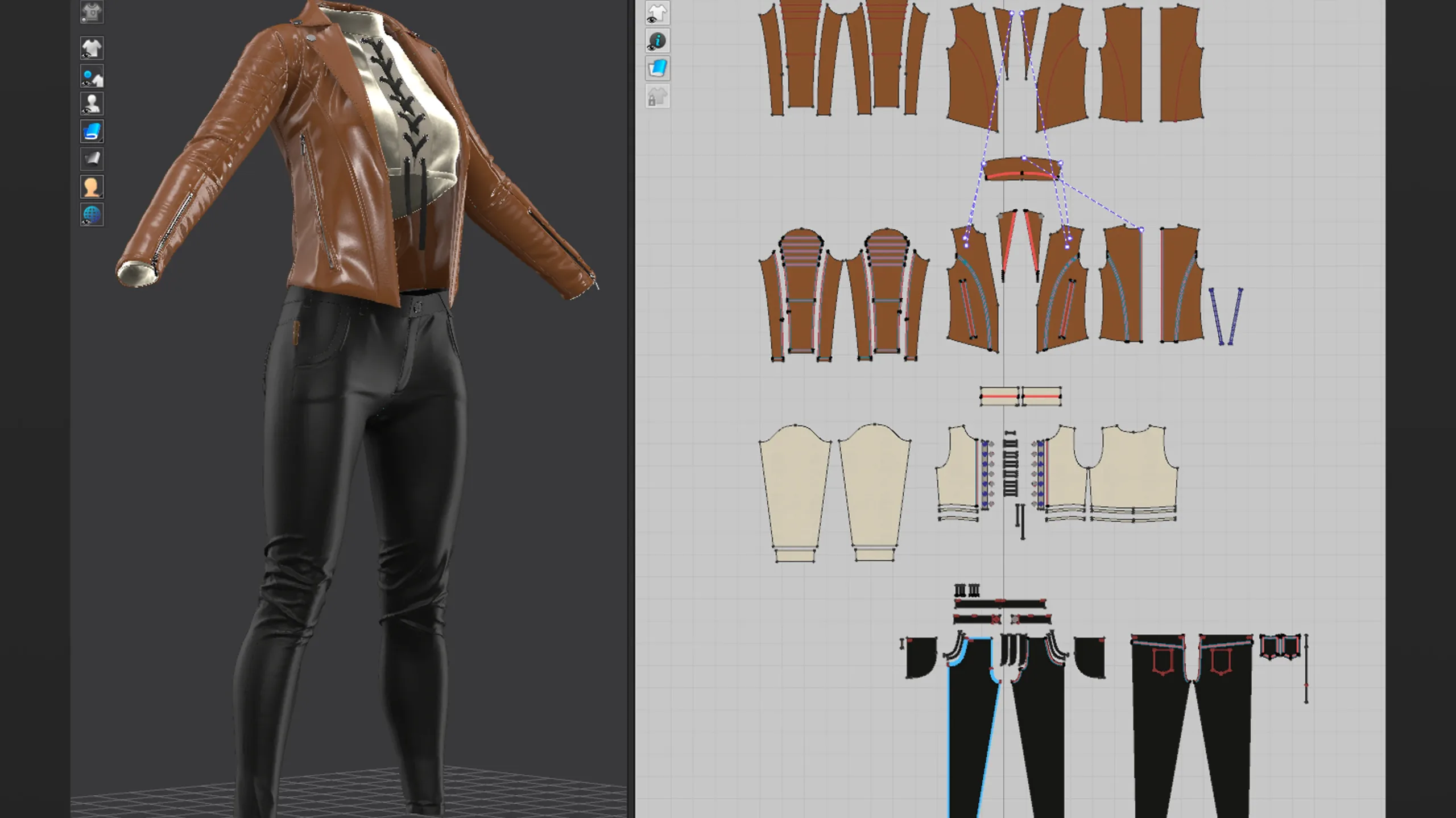Toggle Show 2D Garment in pattern window

coord(657,13)
